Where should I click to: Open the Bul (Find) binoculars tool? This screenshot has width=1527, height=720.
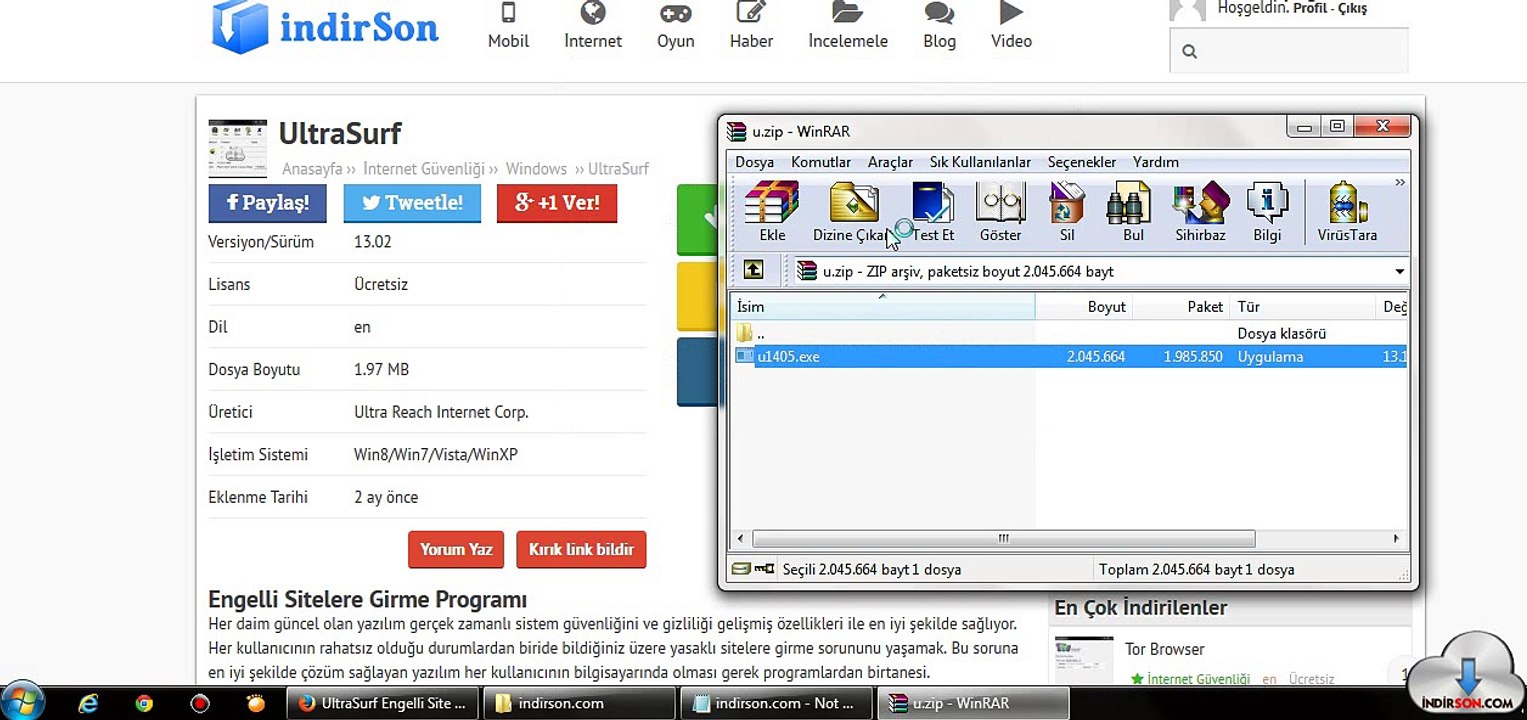pyautogui.click(x=1133, y=212)
